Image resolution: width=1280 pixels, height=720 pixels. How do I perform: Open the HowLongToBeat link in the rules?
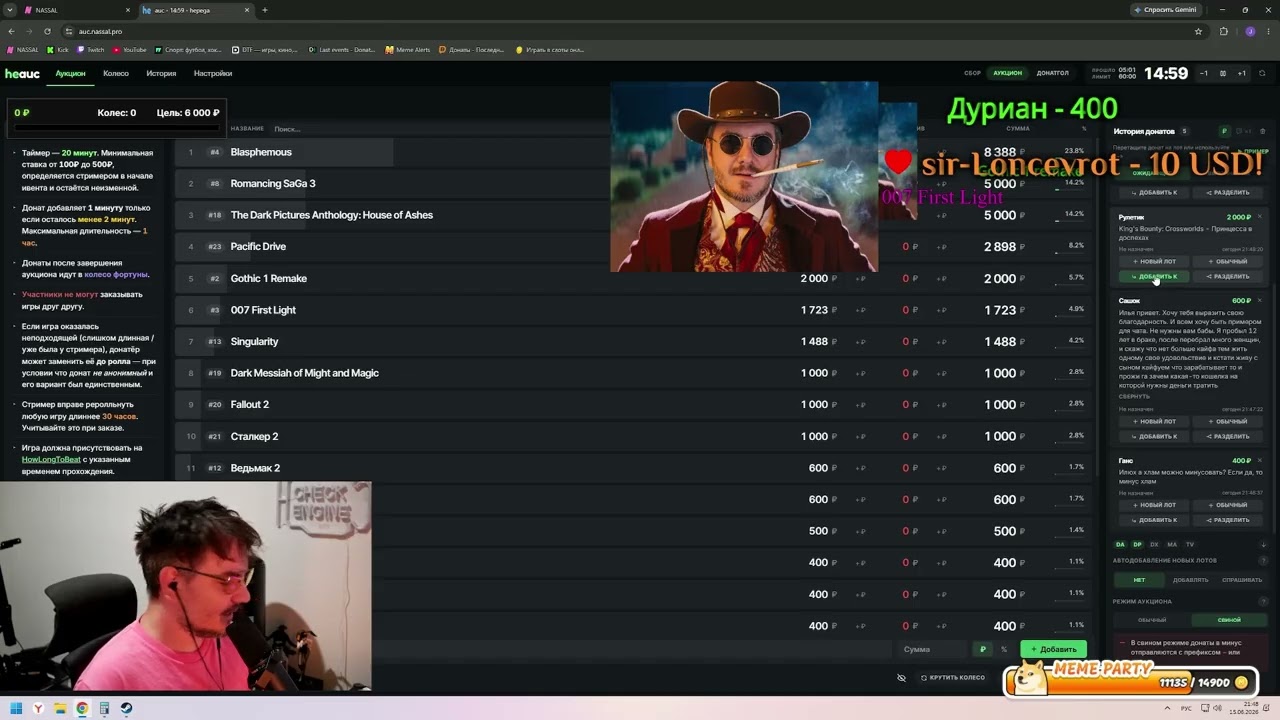(x=51, y=459)
